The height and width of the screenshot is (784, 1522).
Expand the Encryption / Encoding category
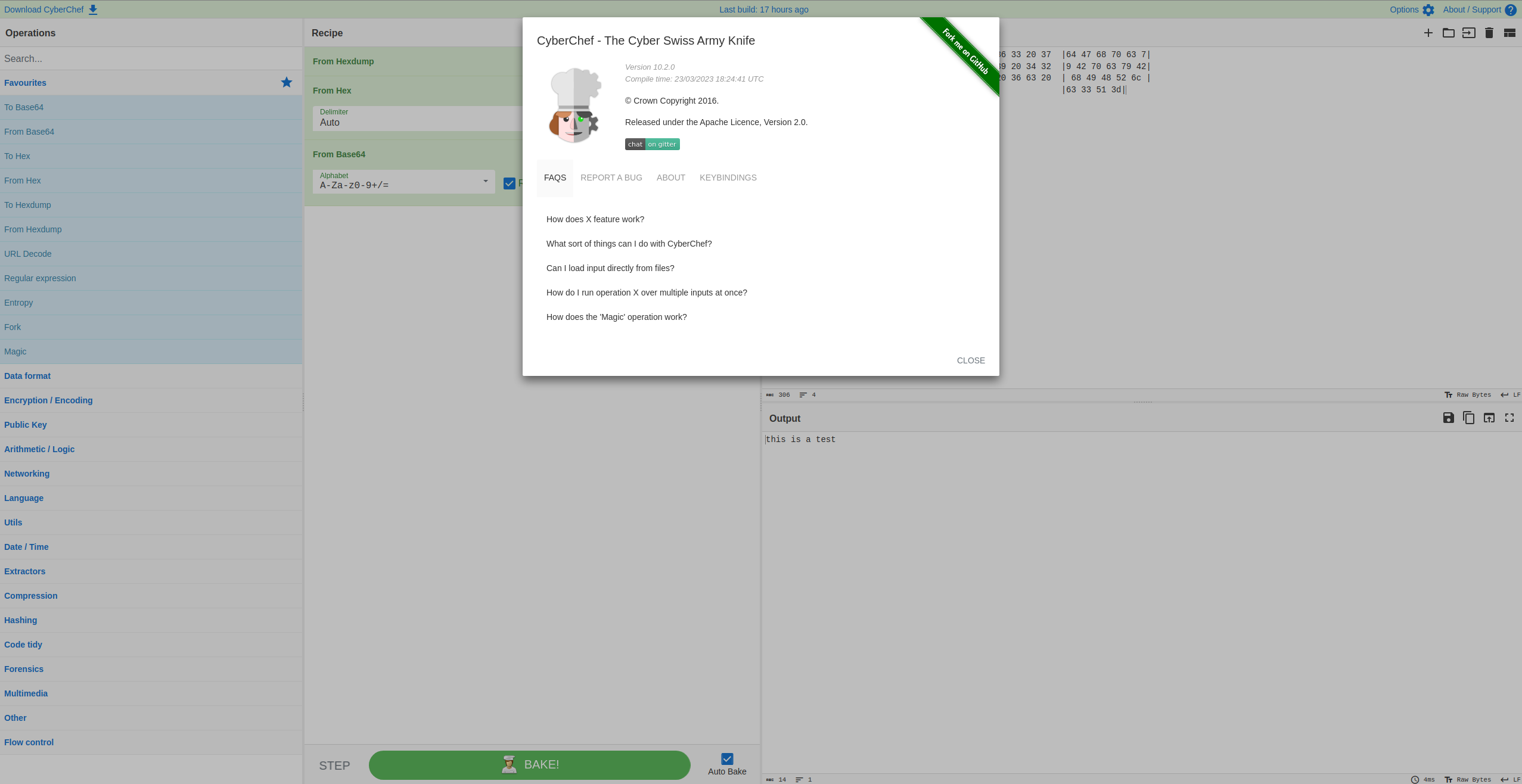point(48,400)
